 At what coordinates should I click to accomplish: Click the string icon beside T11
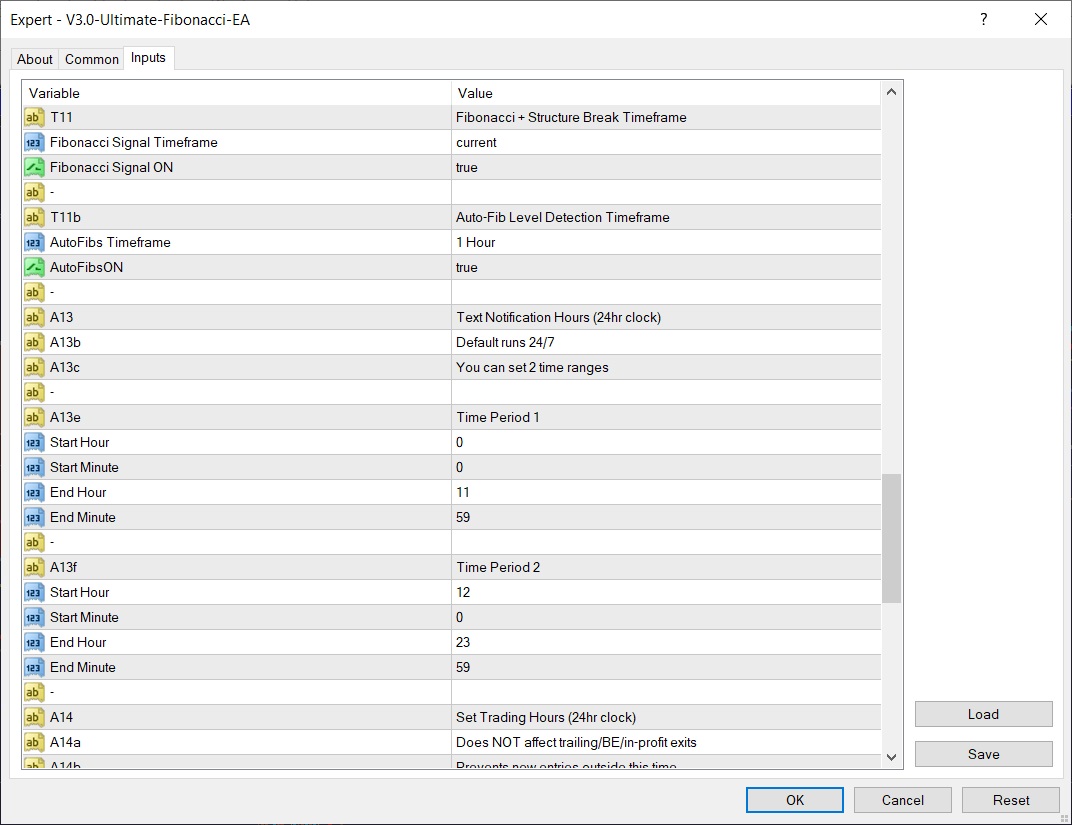tap(34, 117)
